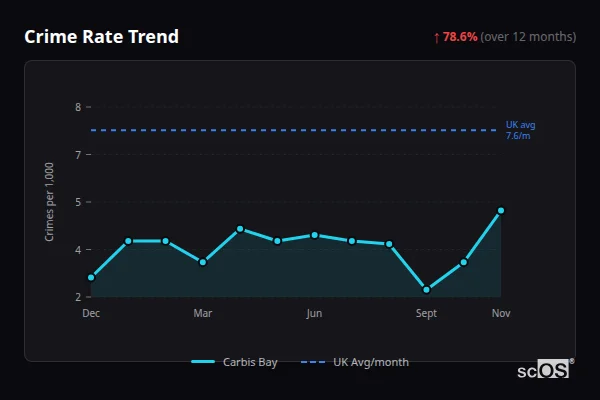Toggle the UK Avg/month legend entry
This screenshot has width=600, height=400.
[x=355, y=362]
